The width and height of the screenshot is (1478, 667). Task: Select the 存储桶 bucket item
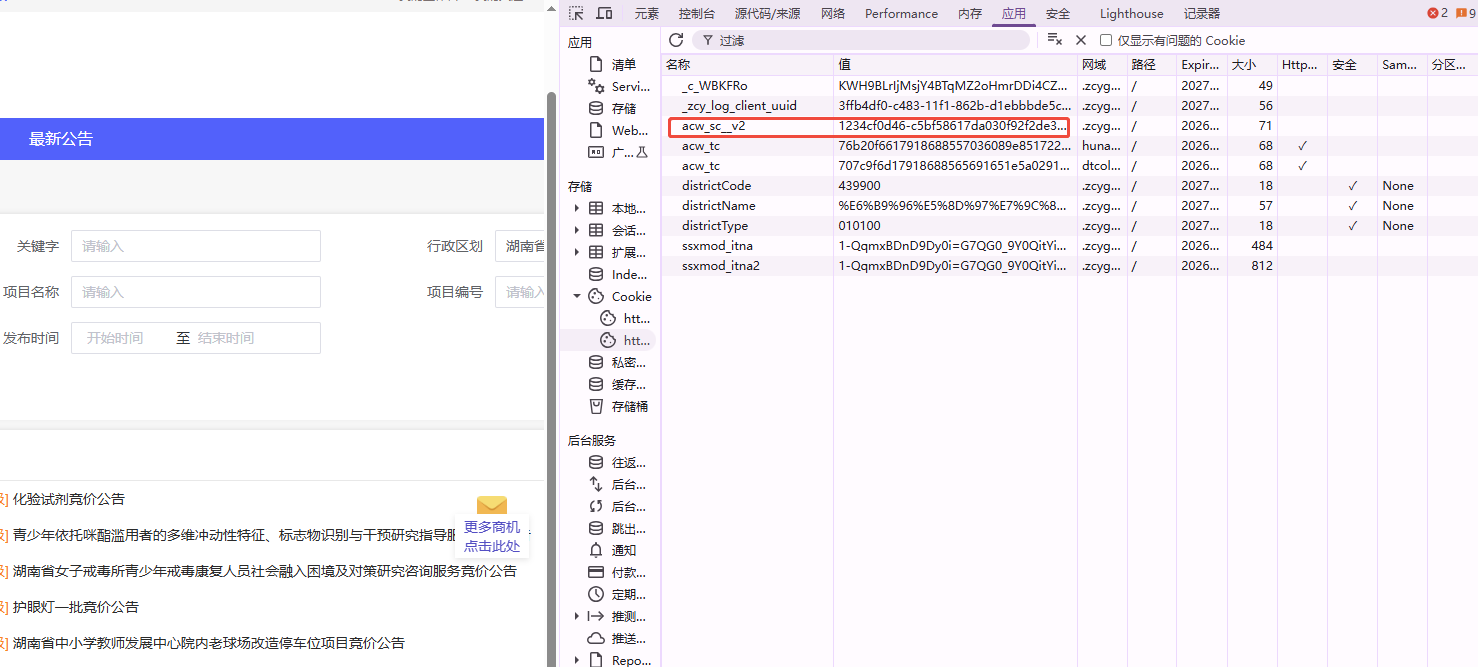(618, 406)
